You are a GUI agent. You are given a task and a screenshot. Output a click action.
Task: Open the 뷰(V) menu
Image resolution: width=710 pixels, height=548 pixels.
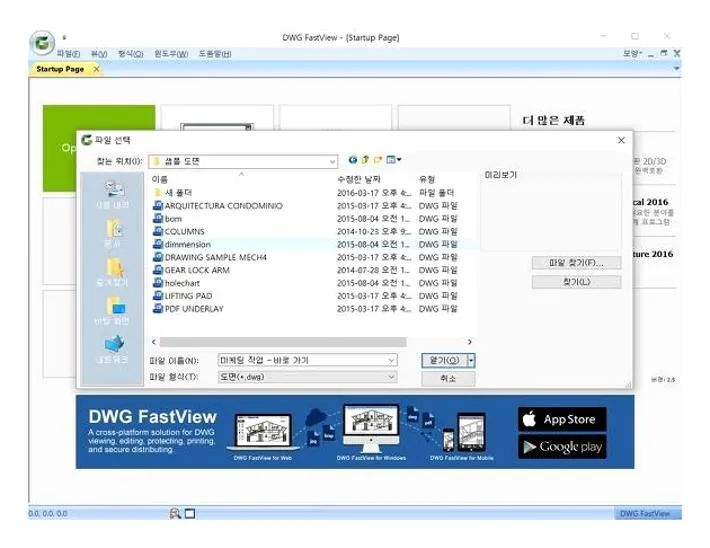(99, 53)
